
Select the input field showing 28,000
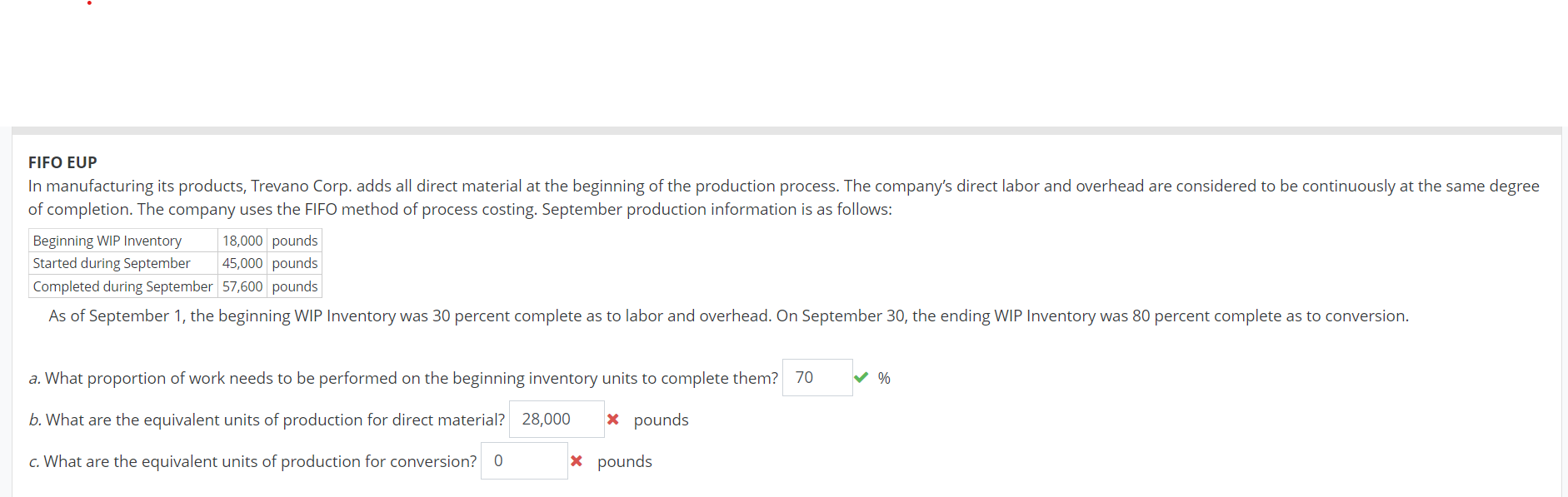coord(555,419)
